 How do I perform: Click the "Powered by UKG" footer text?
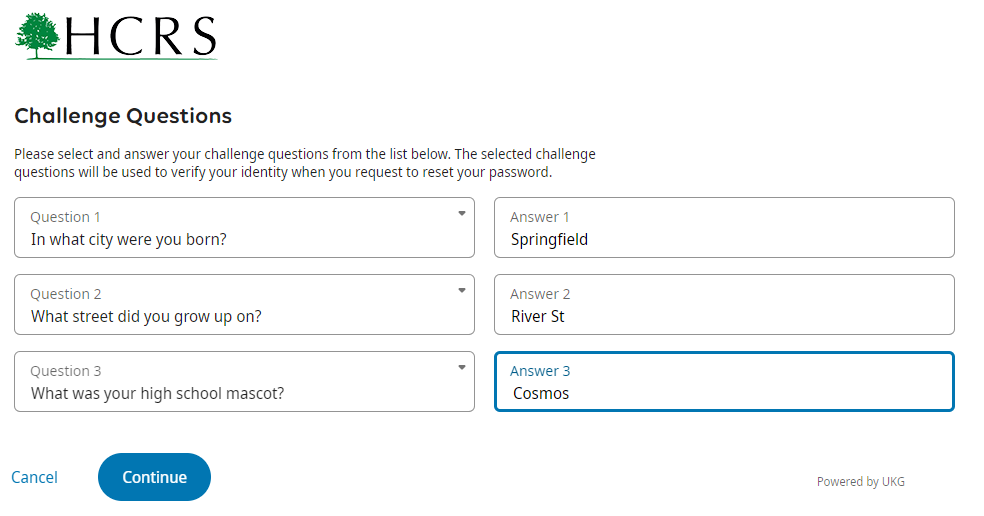[860, 481]
